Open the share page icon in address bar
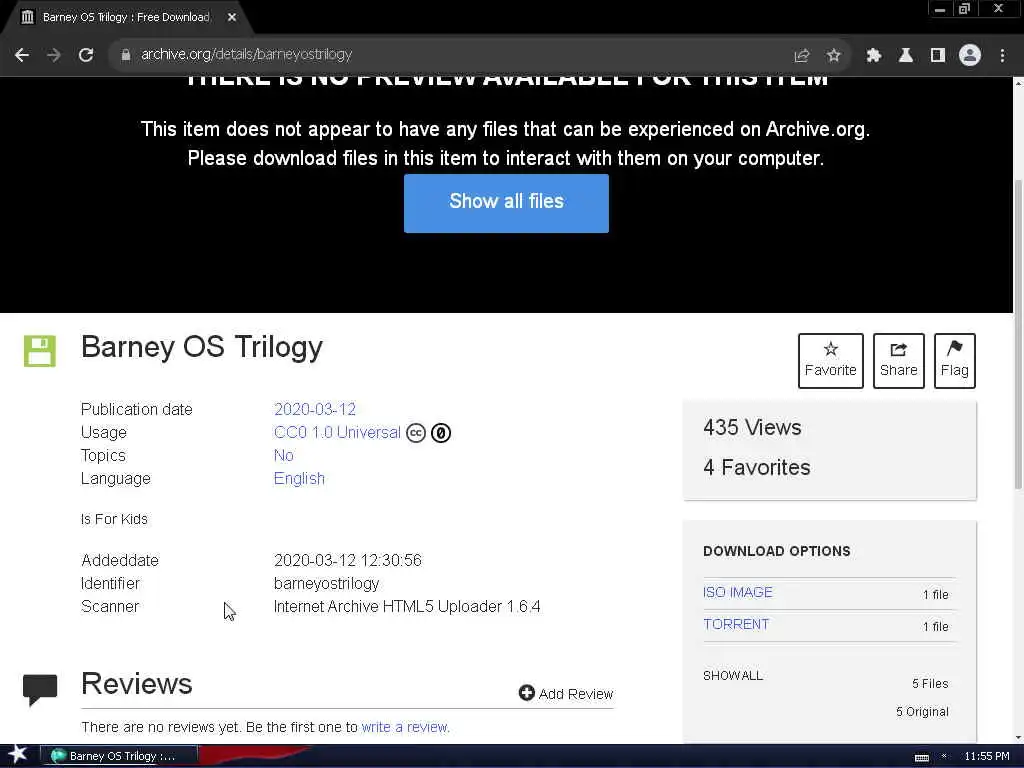 802,56
